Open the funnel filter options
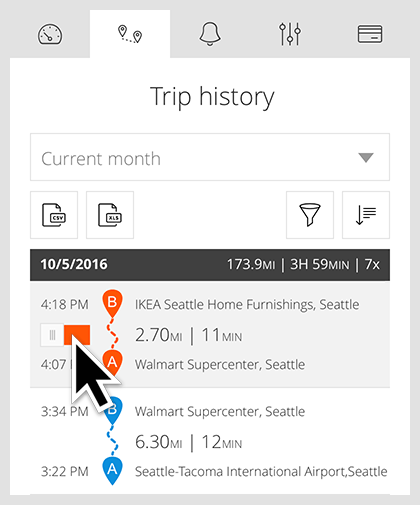Screen dimensions: 420x505 (310, 215)
